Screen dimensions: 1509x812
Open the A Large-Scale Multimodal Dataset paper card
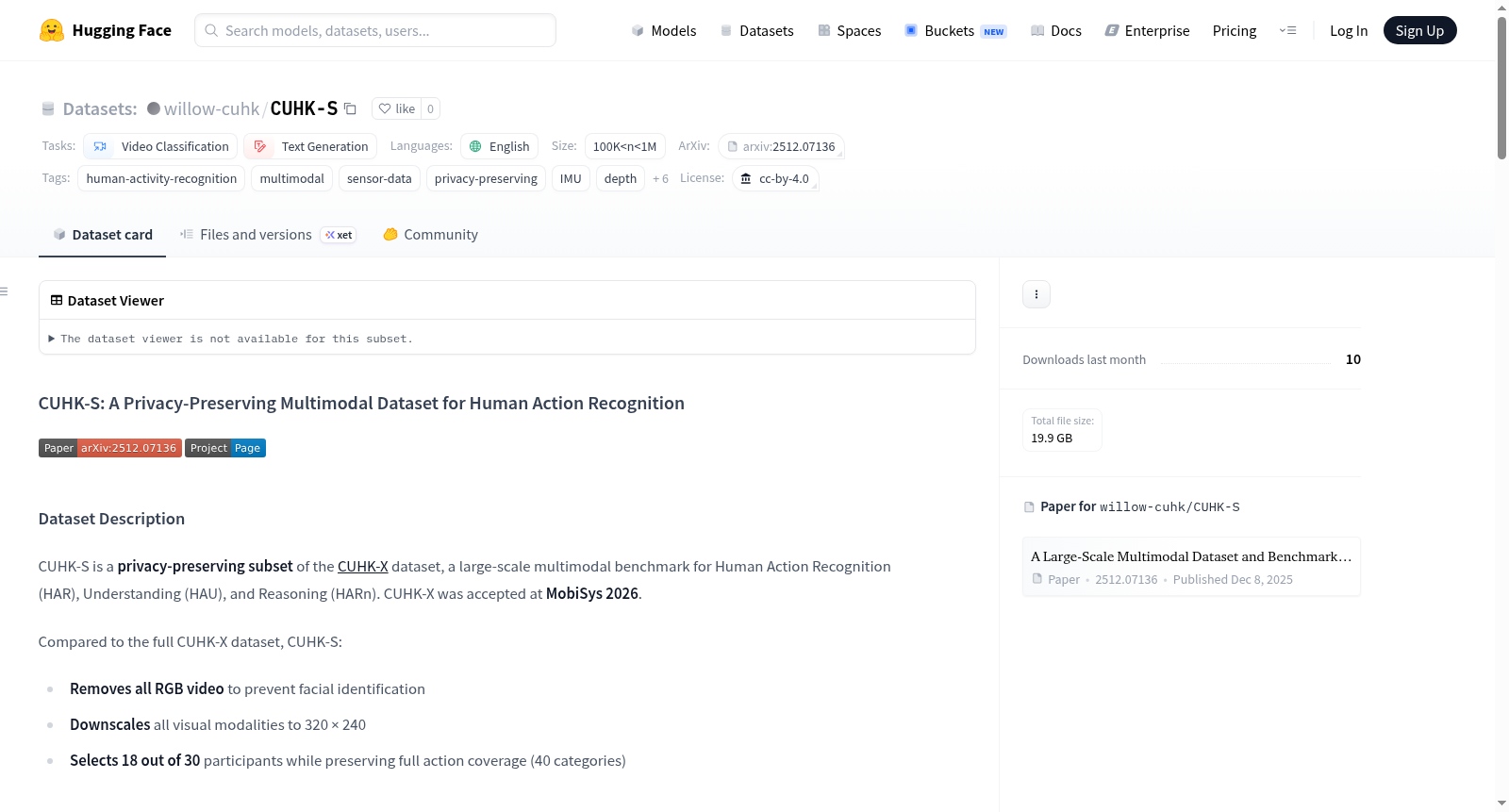click(x=1191, y=567)
